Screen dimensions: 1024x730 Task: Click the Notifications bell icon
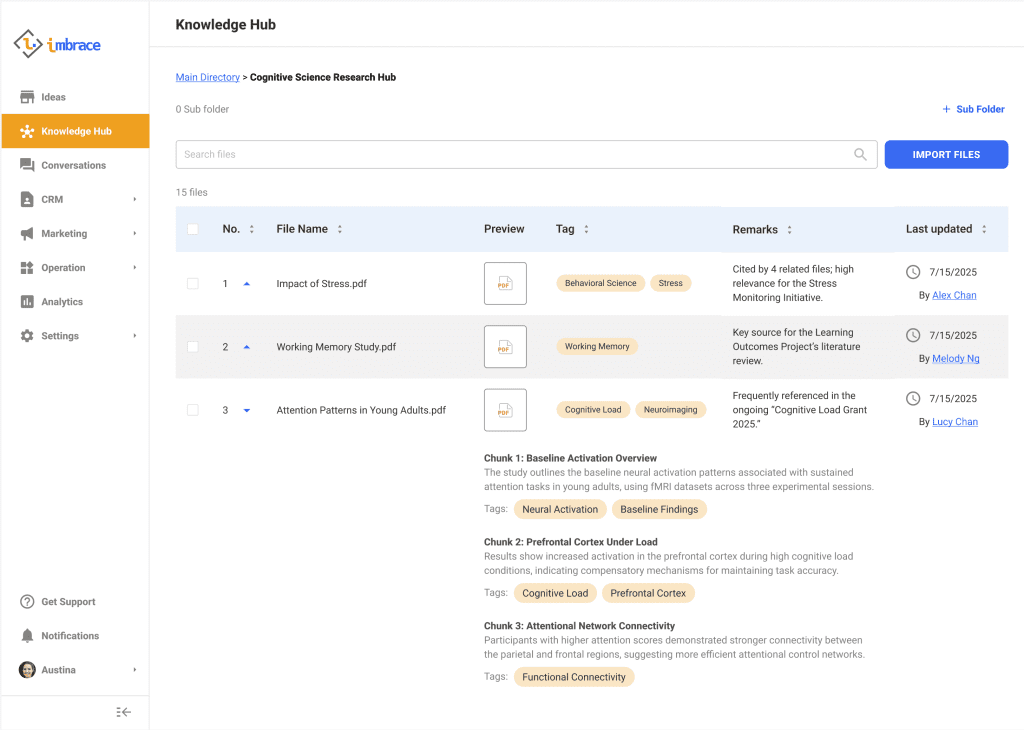pos(27,636)
